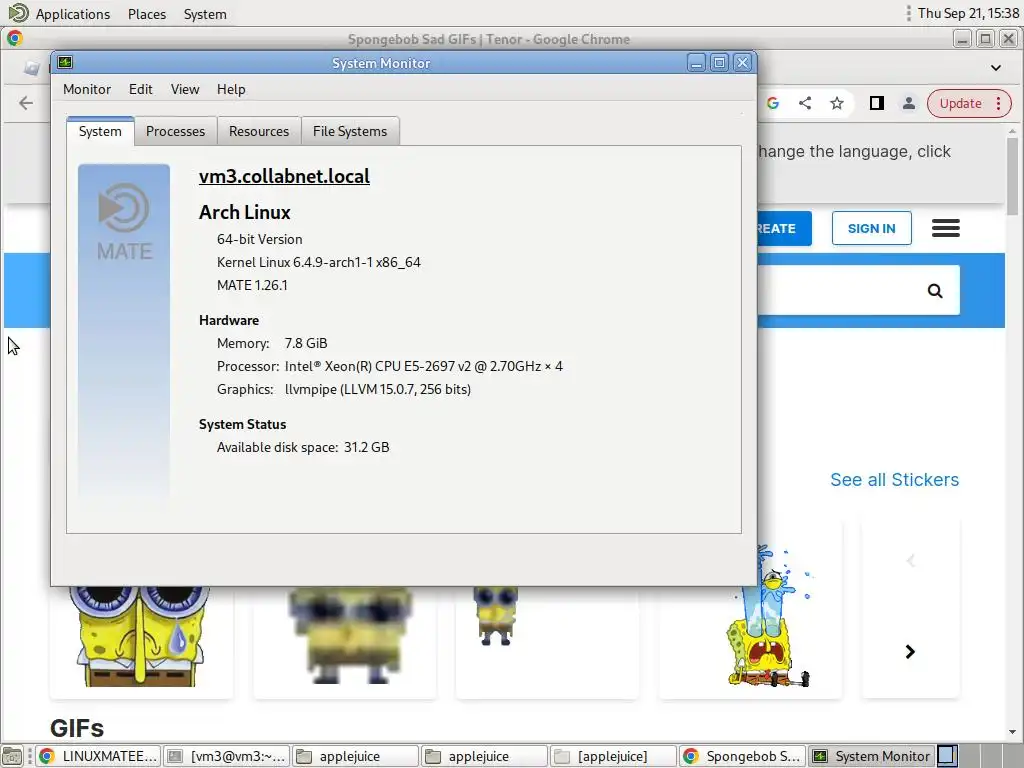Click the MATE 1.26.1 version text
Image resolution: width=1024 pixels, height=768 pixels.
[x=252, y=285]
